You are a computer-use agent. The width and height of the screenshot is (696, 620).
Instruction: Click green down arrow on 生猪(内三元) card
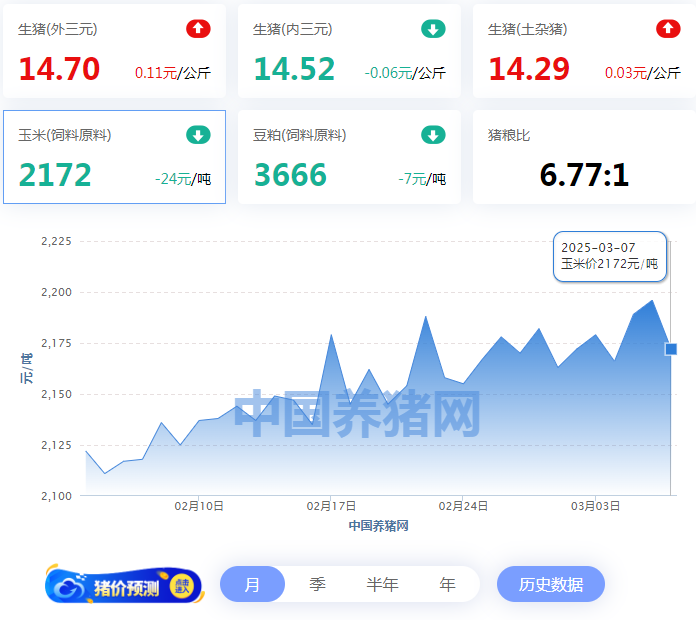pyautogui.click(x=433, y=29)
